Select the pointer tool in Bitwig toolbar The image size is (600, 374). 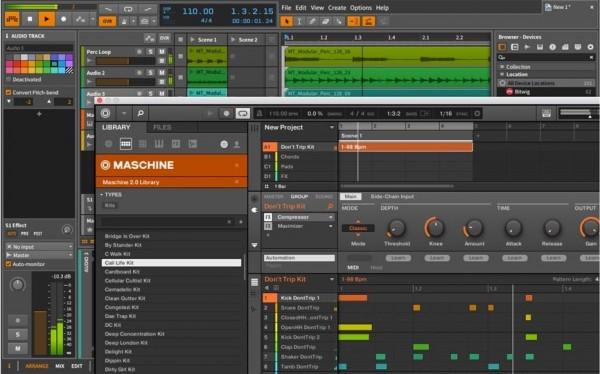click(286, 21)
